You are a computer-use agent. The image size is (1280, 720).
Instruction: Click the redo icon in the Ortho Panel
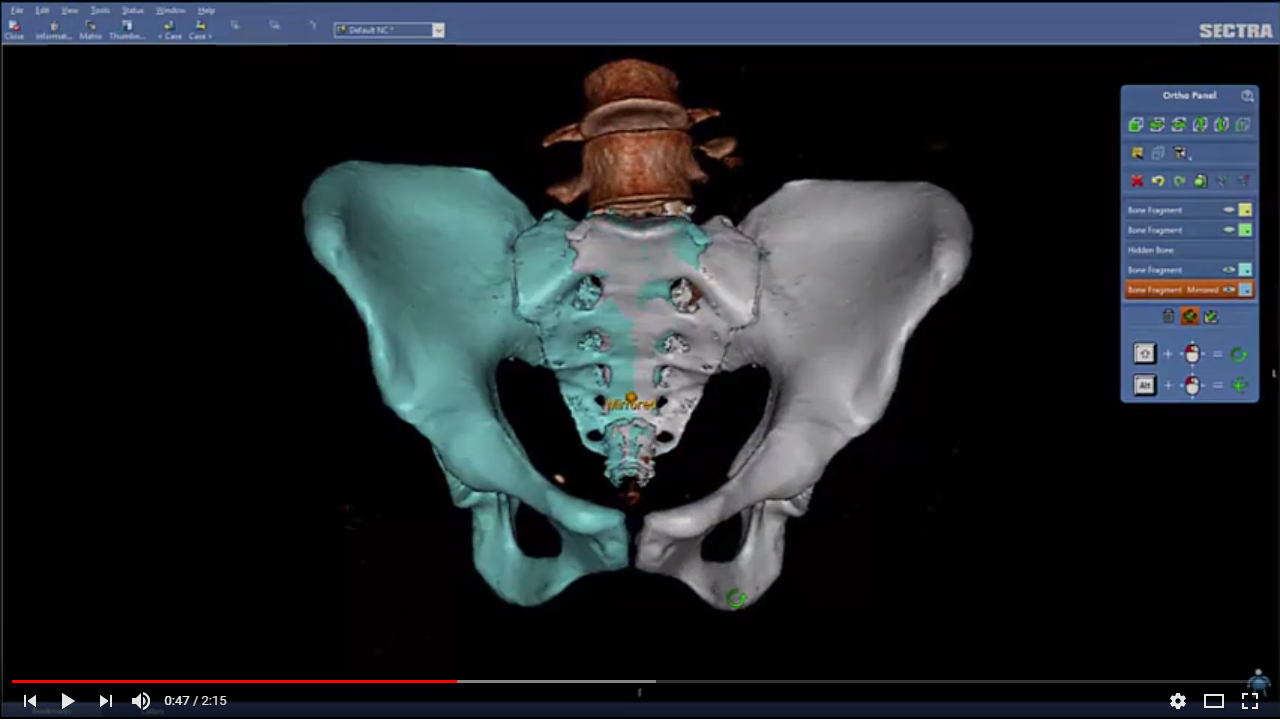coord(1178,180)
